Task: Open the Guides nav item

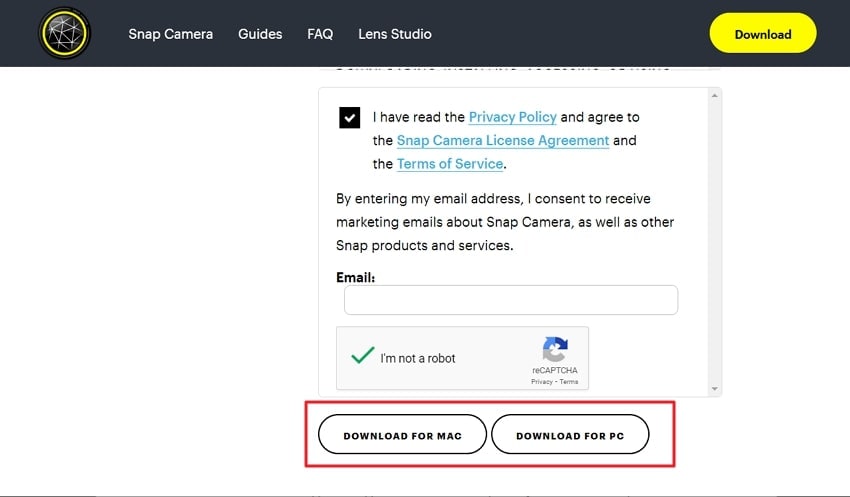Action: (x=260, y=34)
